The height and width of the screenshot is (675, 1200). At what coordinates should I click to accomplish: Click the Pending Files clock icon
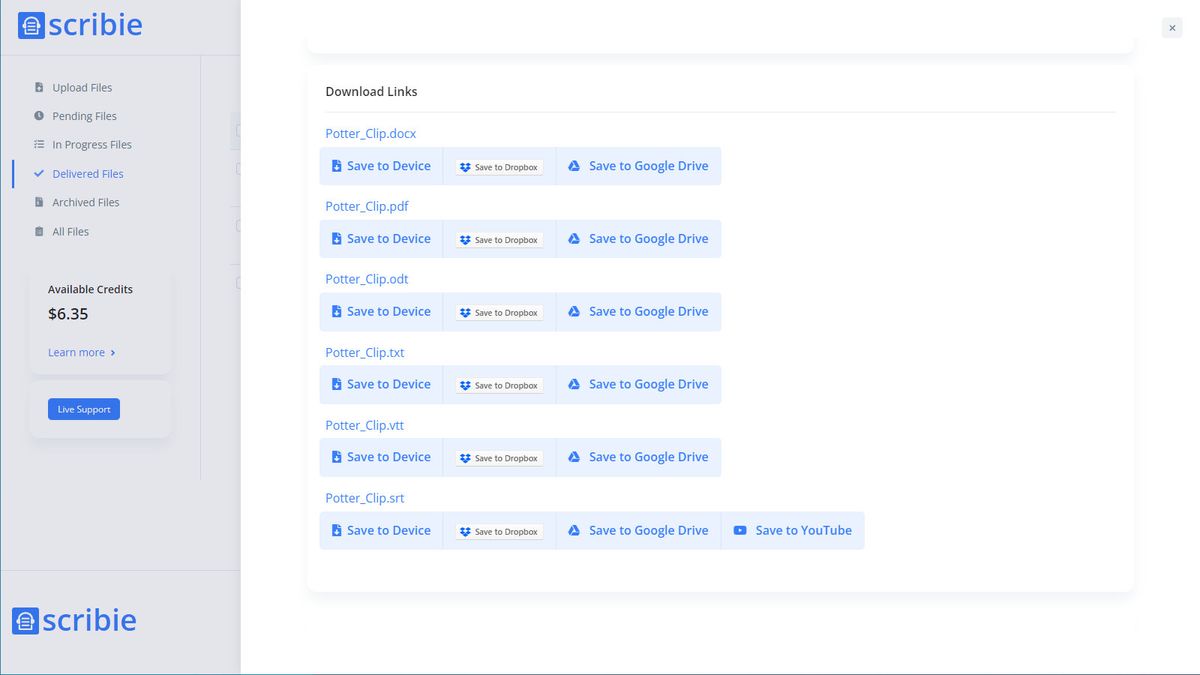pos(39,116)
